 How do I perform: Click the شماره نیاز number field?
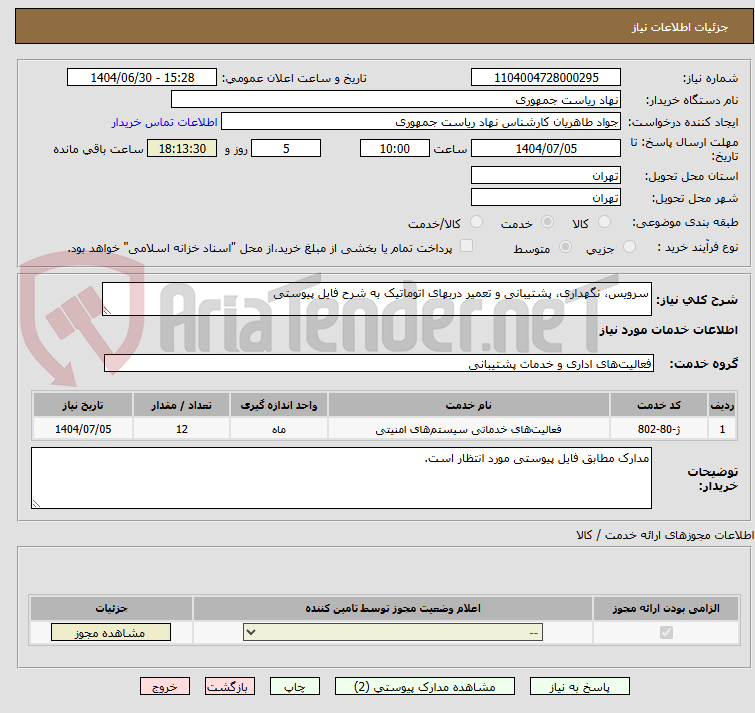(545, 78)
